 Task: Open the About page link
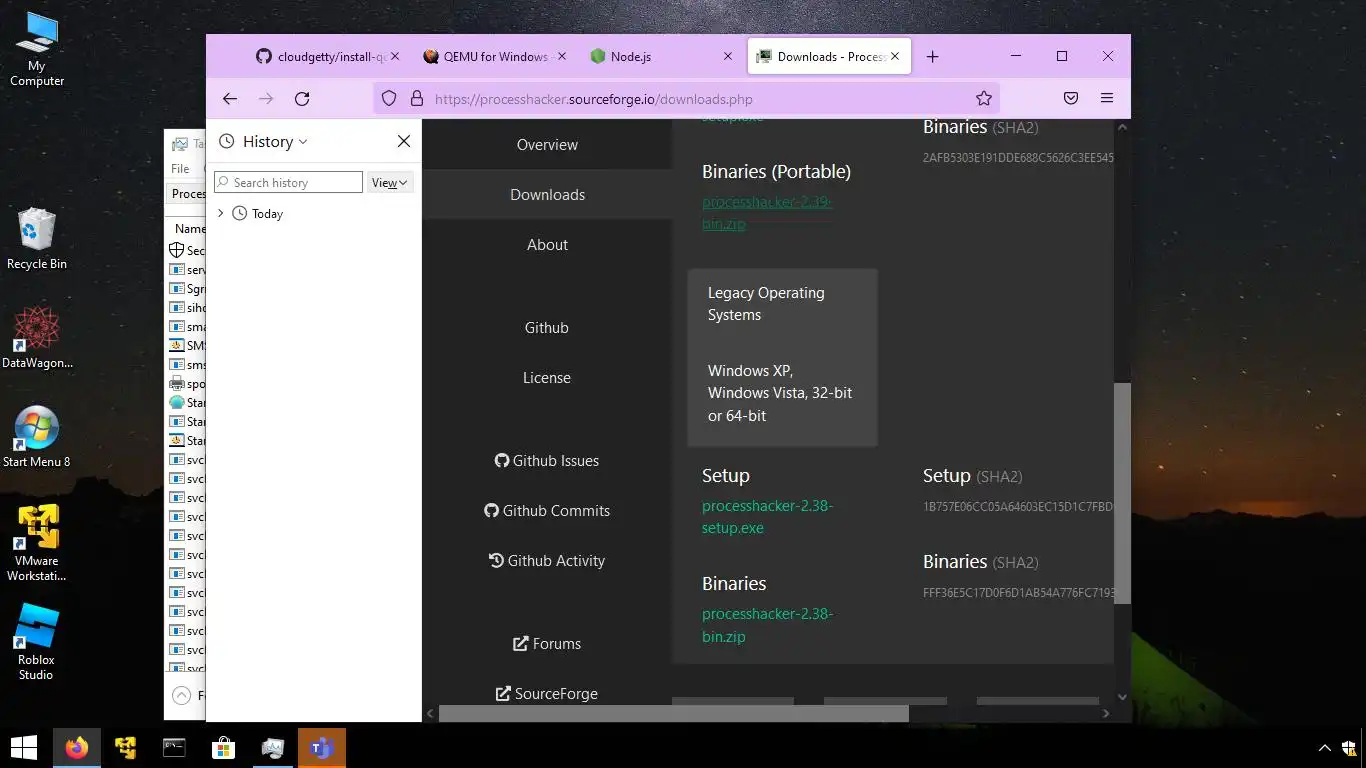[x=547, y=244]
